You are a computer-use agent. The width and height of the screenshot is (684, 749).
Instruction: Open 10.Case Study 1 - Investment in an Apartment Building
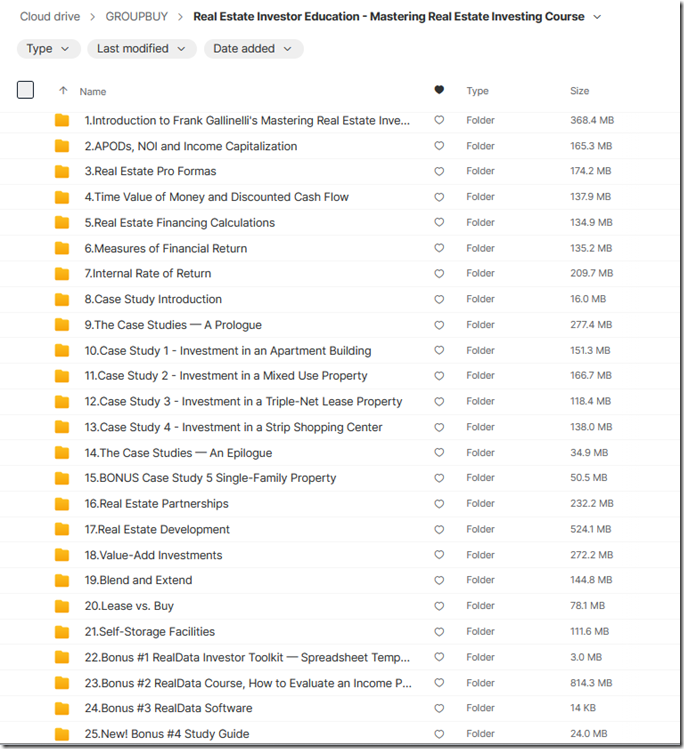point(227,351)
